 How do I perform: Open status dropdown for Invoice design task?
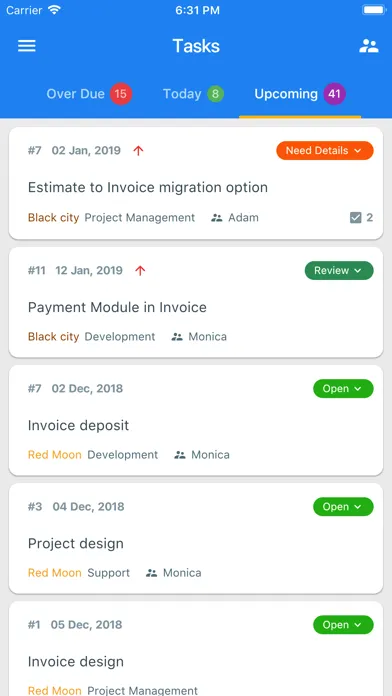(343, 625)
